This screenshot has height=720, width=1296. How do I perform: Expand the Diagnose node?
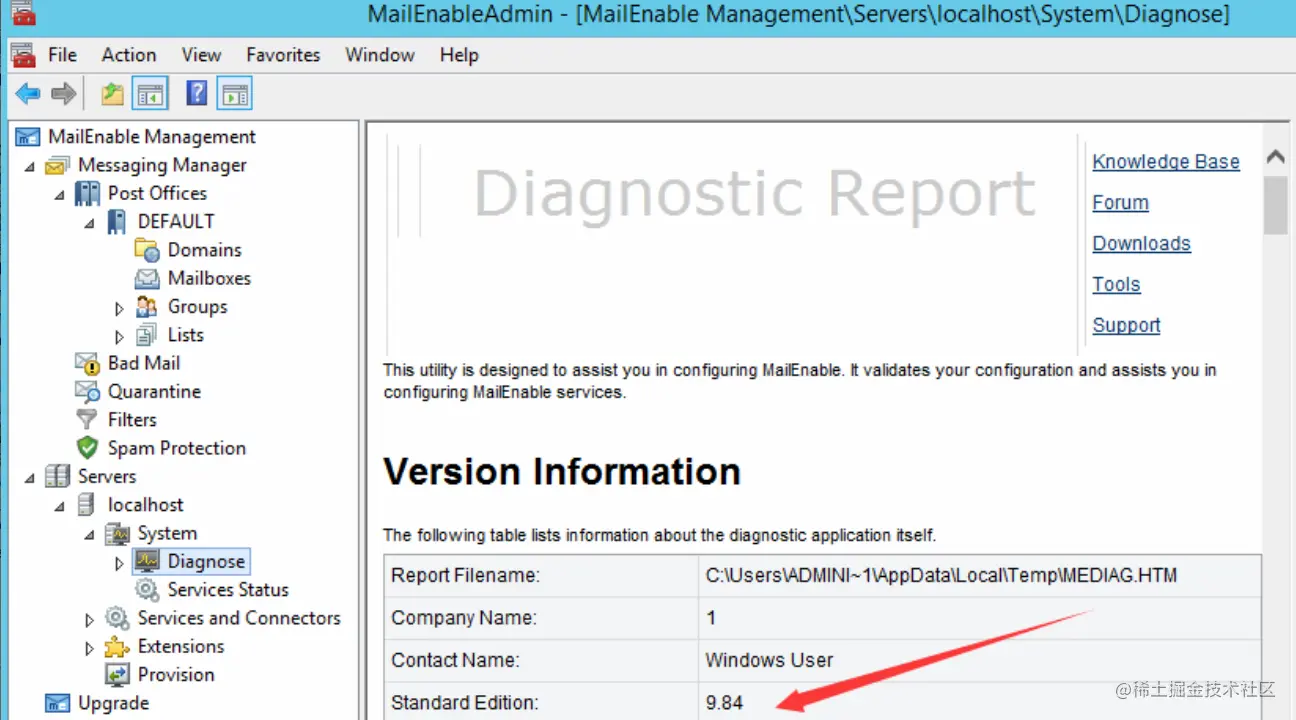120,563
